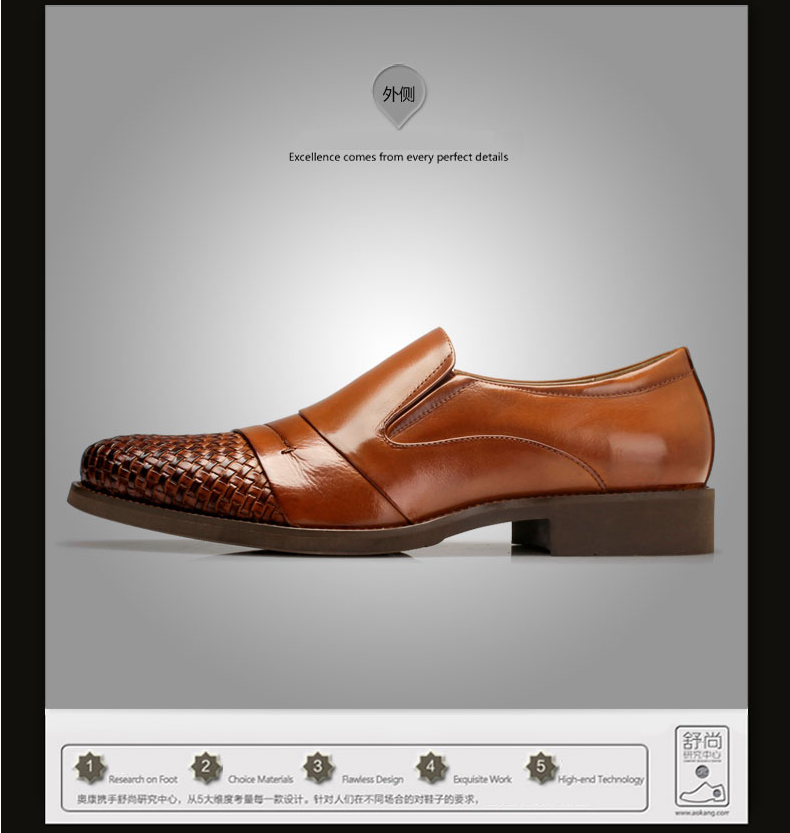Screen dimensions: 790x833
Task: Click the number 2 star badge
Action: tap(206, 768)
